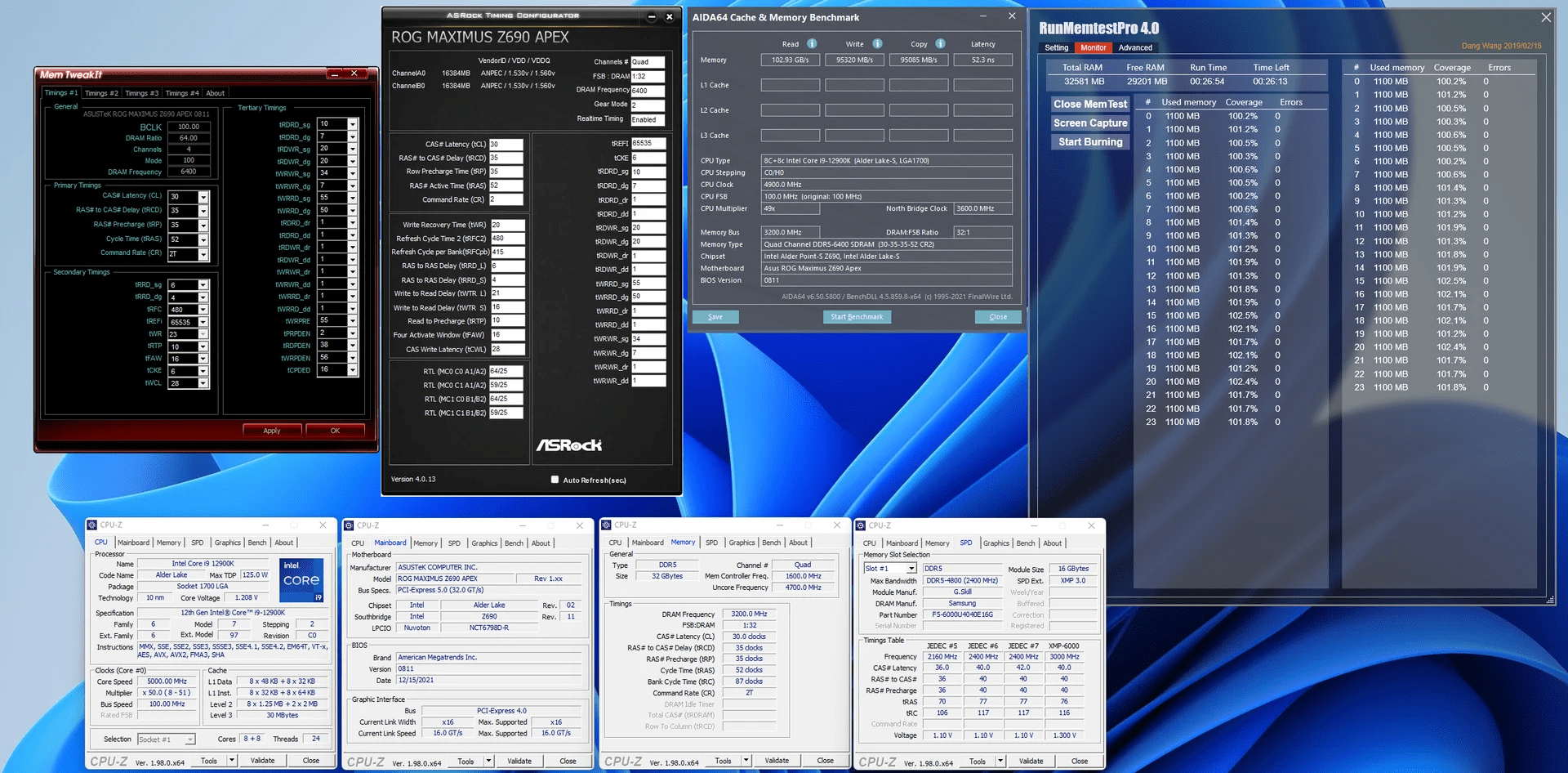Click the Gear Mode field in ASRock Timing Configurator
This screenshot has height=773, width=1568.
648,105
